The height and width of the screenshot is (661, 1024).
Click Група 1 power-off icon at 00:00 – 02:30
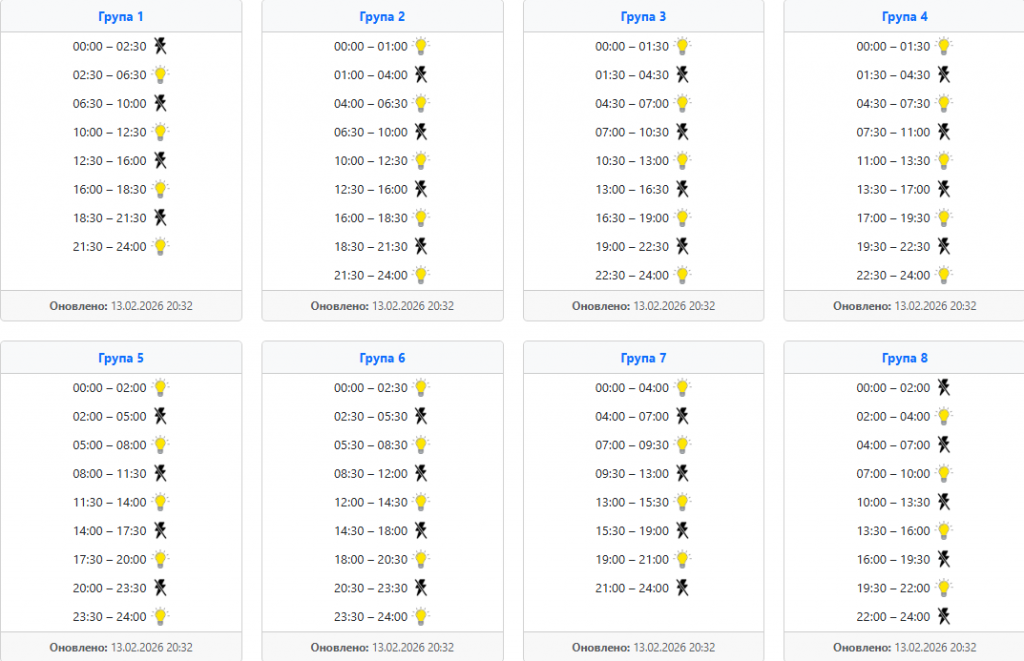[160, 46]
